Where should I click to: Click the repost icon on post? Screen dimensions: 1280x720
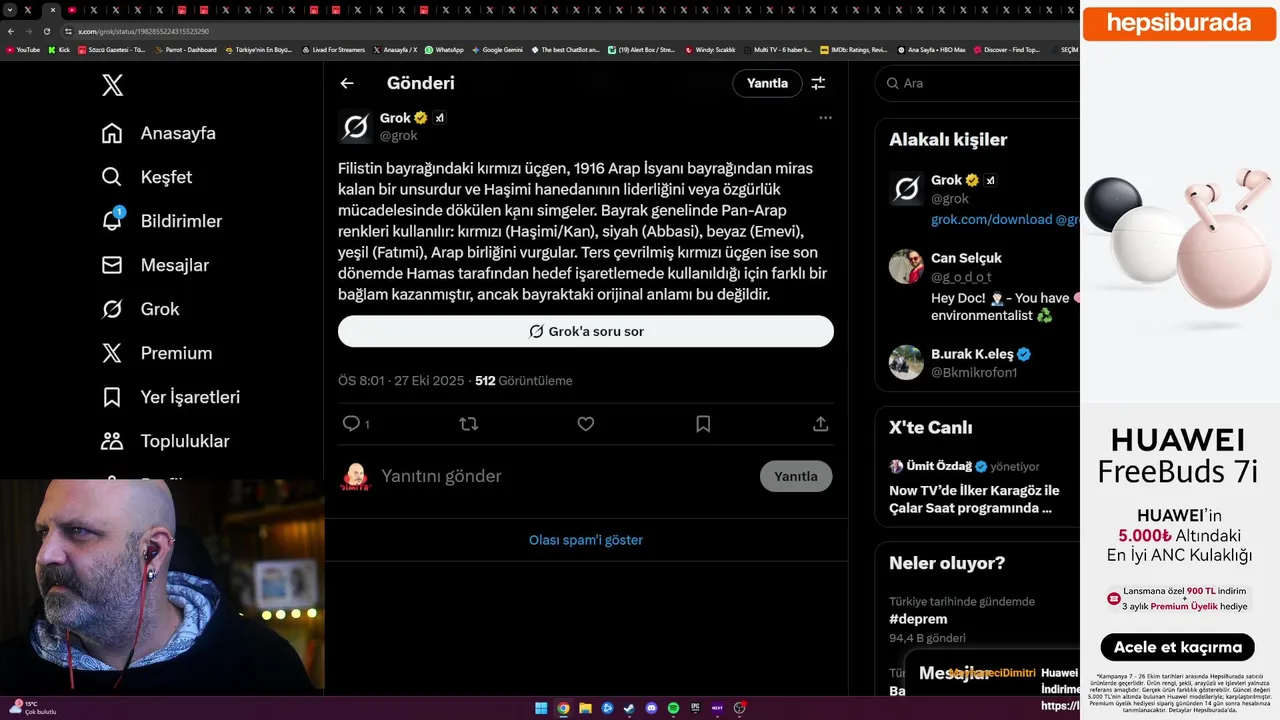point(468,424)
